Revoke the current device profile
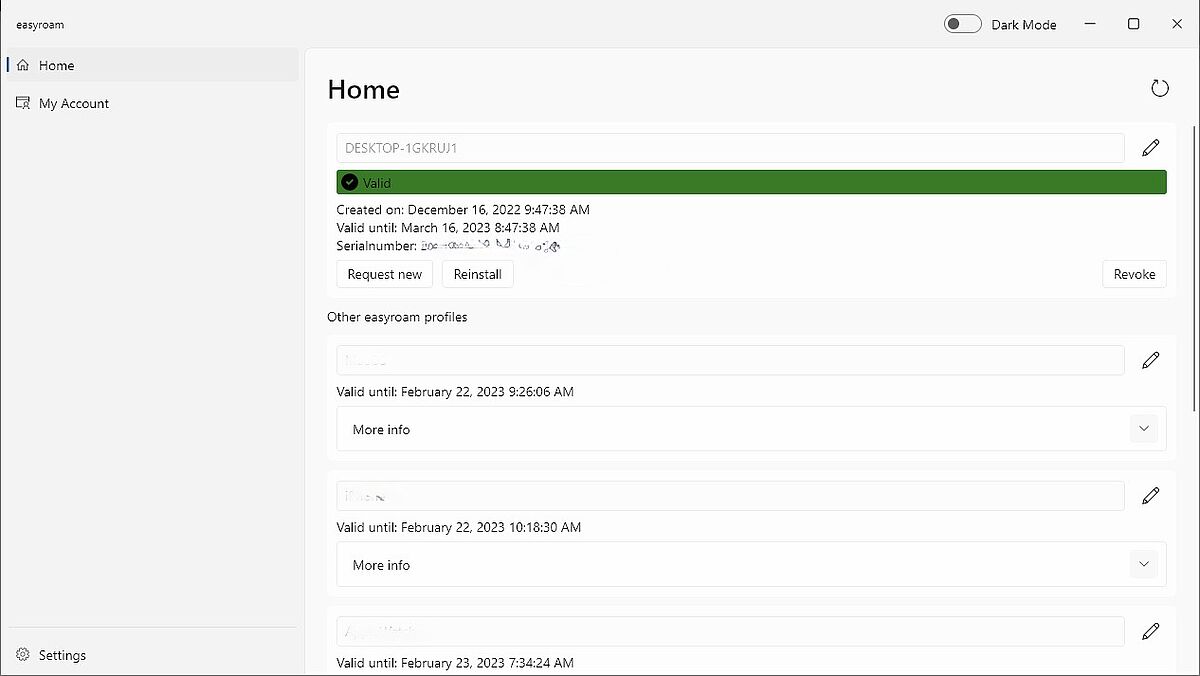The image size is (1200, 676). point(1134,274)
